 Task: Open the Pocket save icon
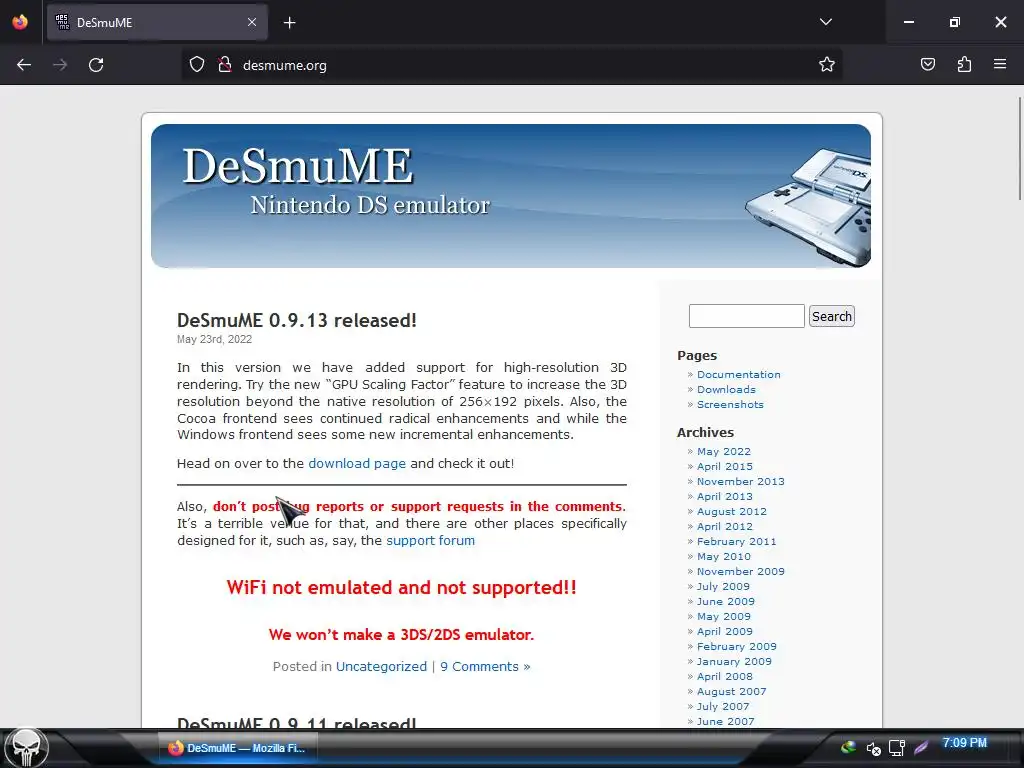928,65
